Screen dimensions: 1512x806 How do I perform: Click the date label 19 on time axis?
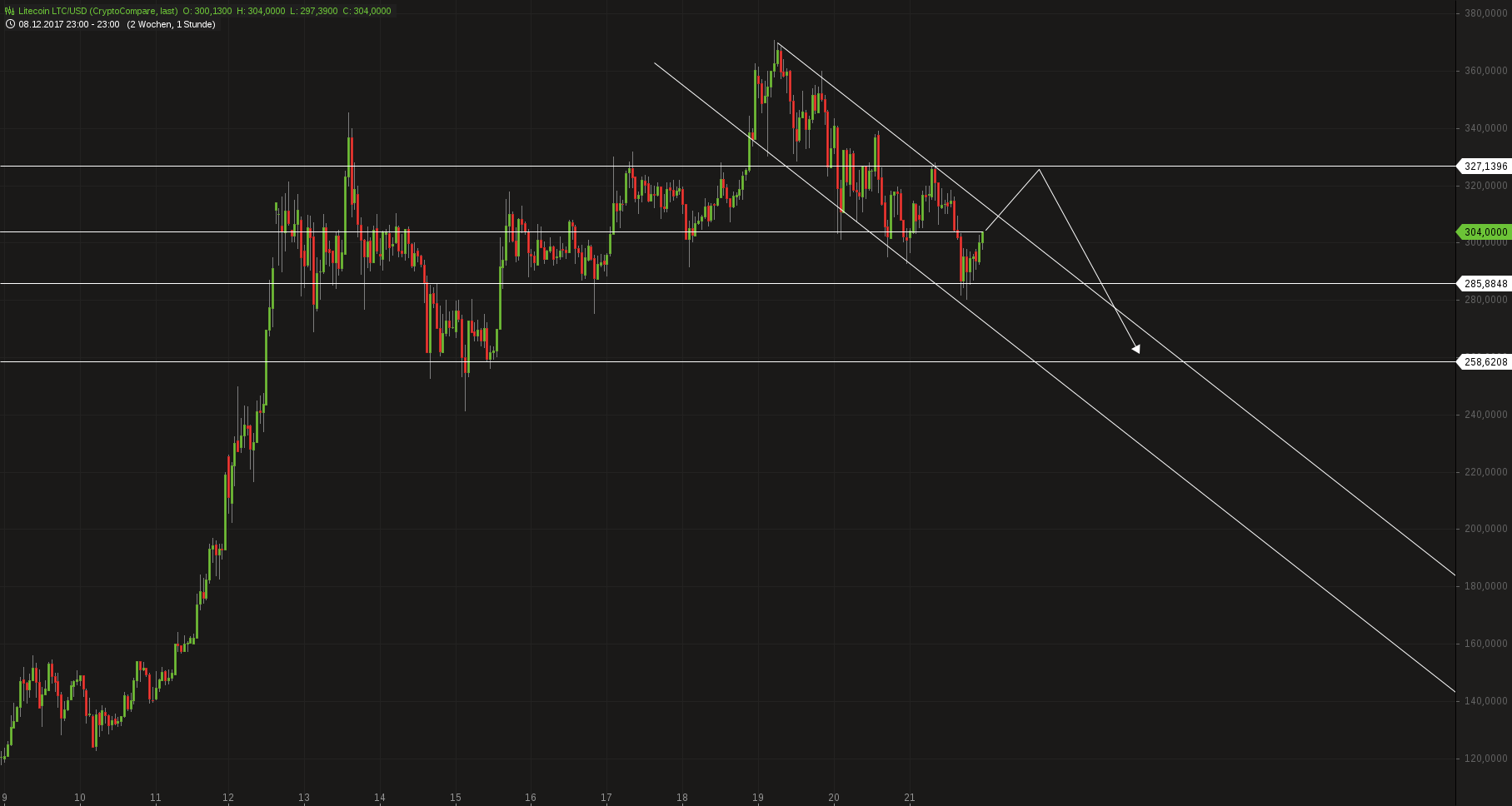[758, 798]
